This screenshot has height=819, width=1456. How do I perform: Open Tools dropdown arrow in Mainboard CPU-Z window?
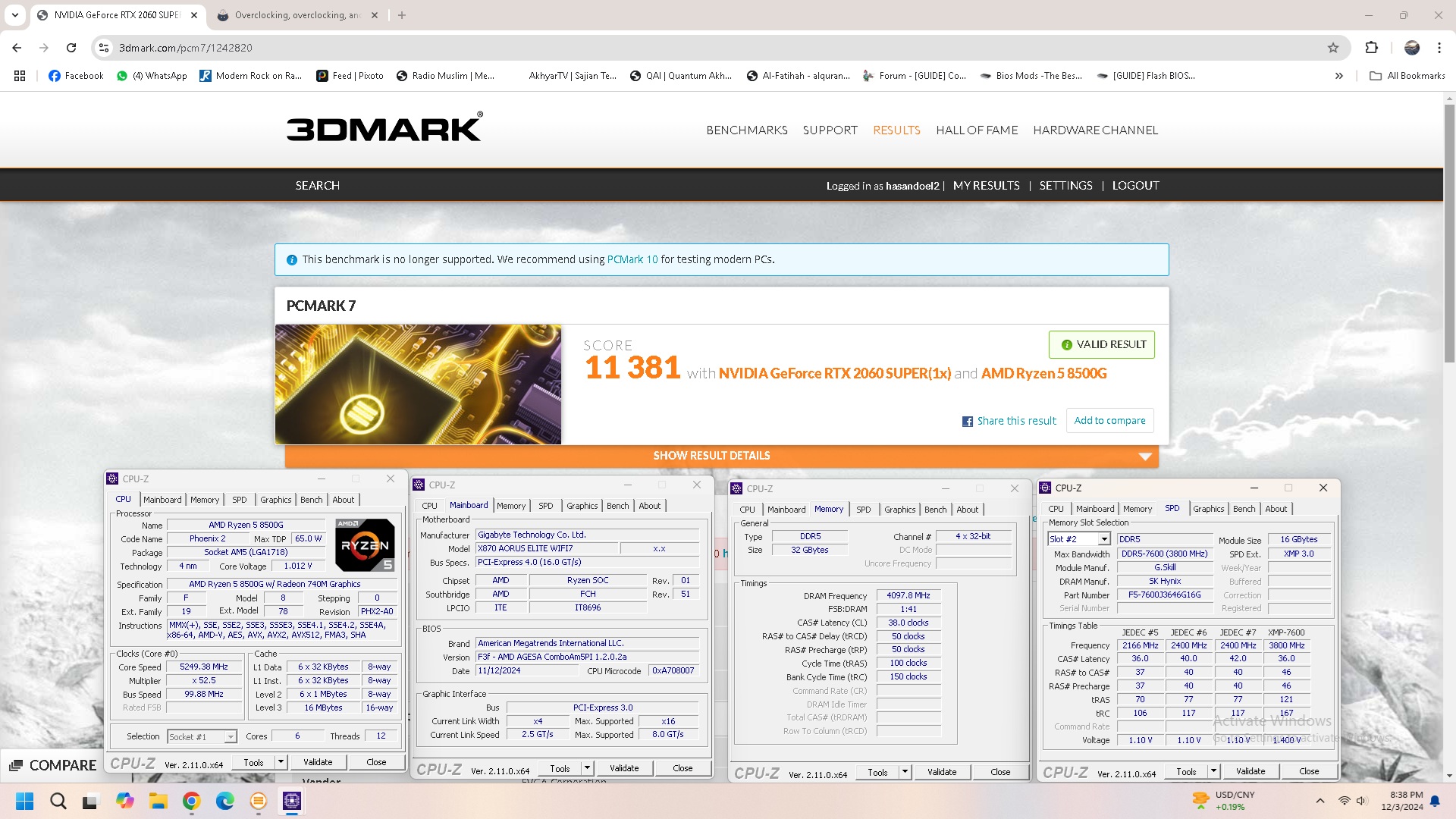[x=587, y=768]
